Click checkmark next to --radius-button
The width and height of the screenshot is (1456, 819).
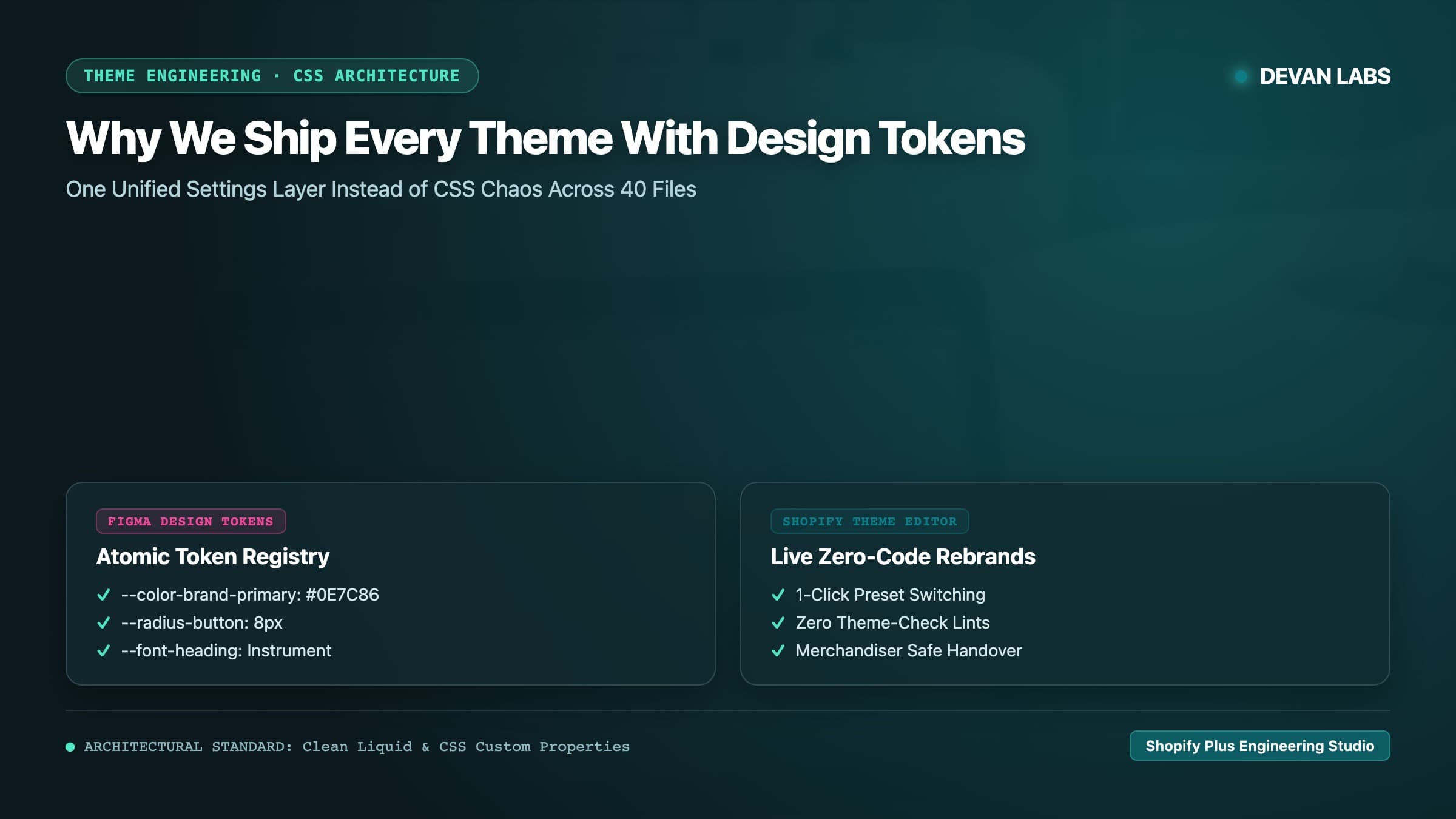point(104,622)
